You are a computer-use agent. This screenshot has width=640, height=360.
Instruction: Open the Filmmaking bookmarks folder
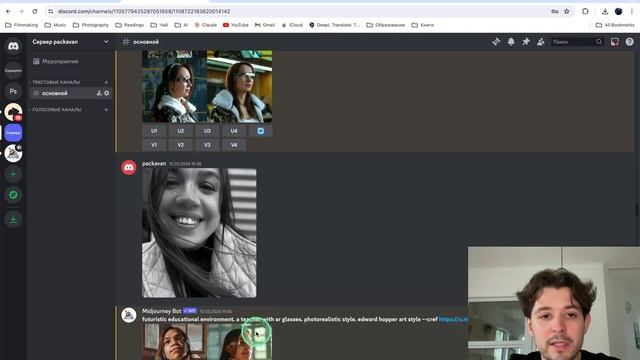coord(22,25)
